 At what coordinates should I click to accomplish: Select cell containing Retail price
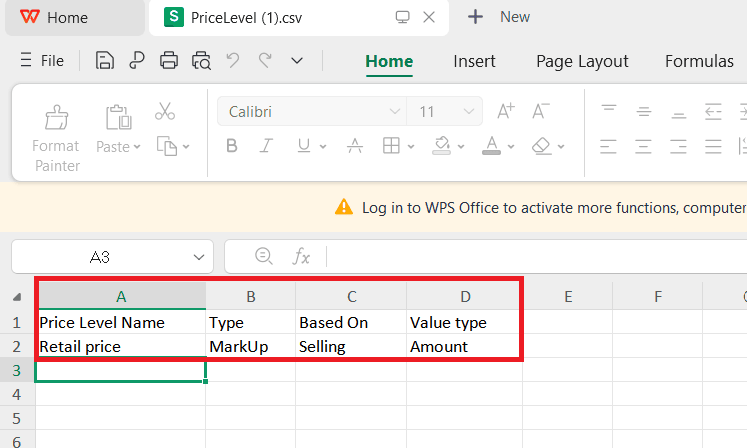pos(120,346)
